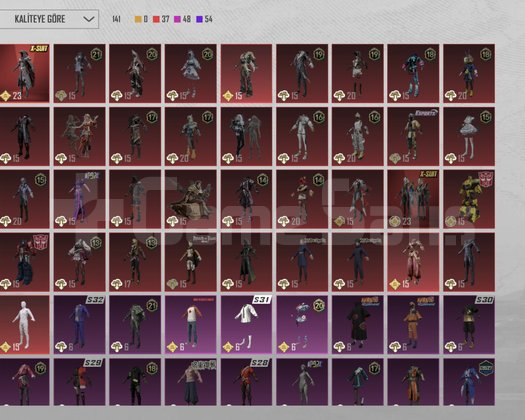Image resolution: width=525 pixels, height=420 pixels.
Task: Click the cloud icon on the Esports outfit card
Action: [x=395, y=158]
